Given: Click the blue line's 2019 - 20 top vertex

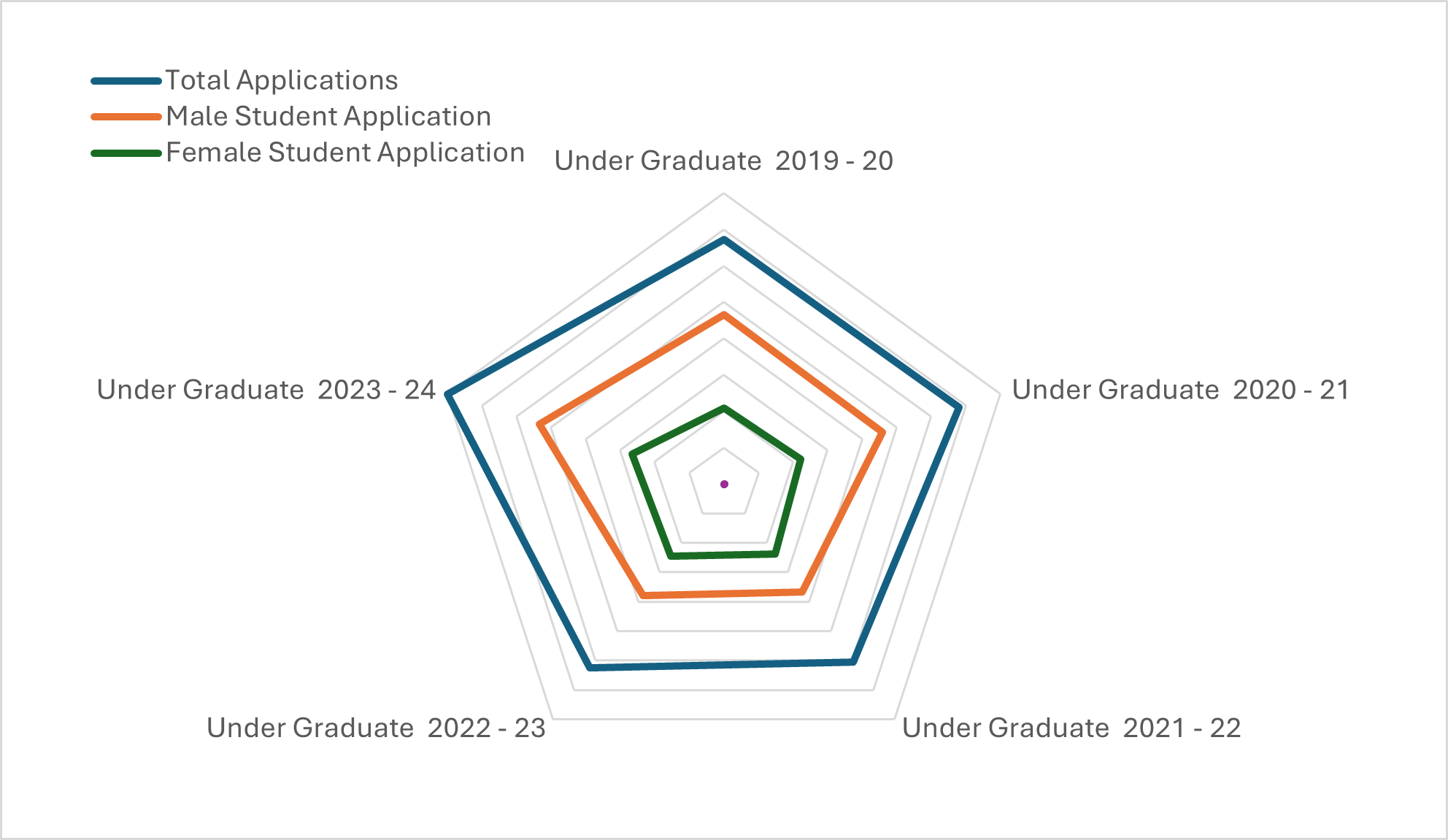Looking at the screenshot, I should (724, 239).
